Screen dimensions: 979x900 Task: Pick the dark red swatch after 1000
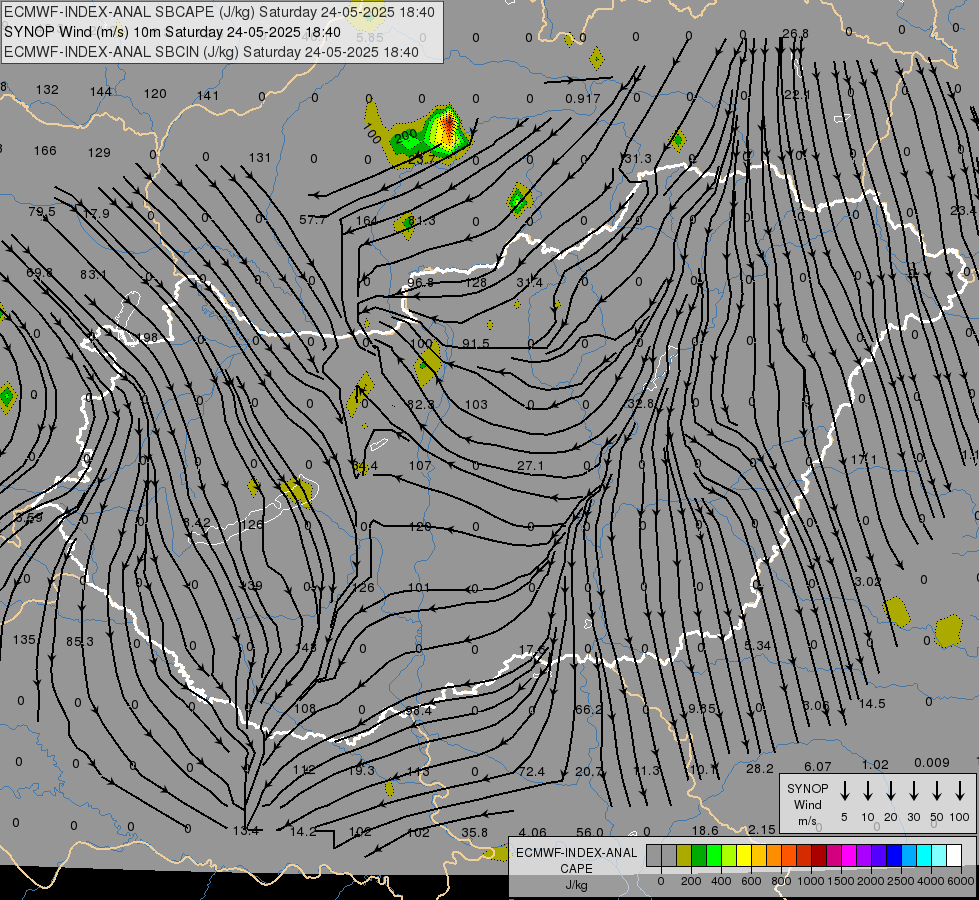[819, 856]
